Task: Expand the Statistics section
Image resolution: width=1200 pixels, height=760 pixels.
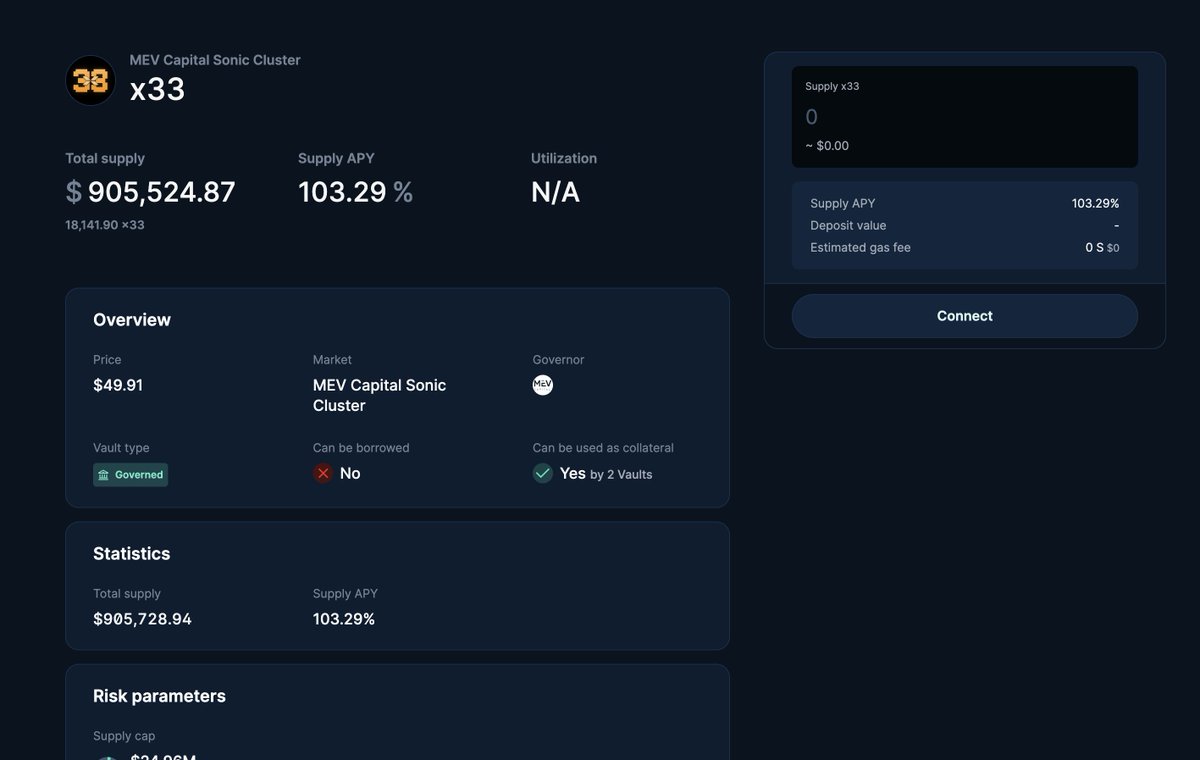Action: [x=131, y=553]
